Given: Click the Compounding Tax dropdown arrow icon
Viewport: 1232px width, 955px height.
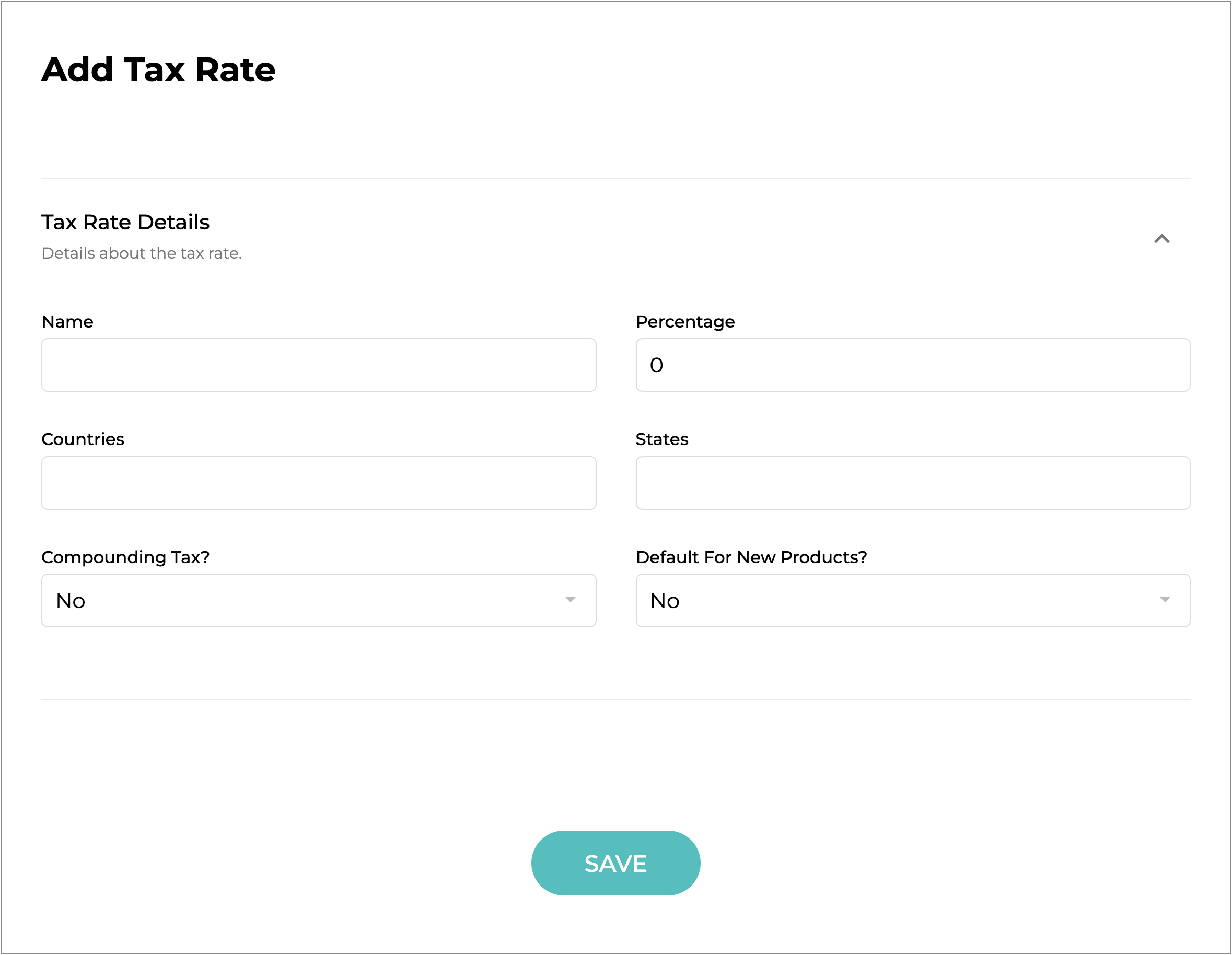Looking at the screenshot, I should (569, 600).
